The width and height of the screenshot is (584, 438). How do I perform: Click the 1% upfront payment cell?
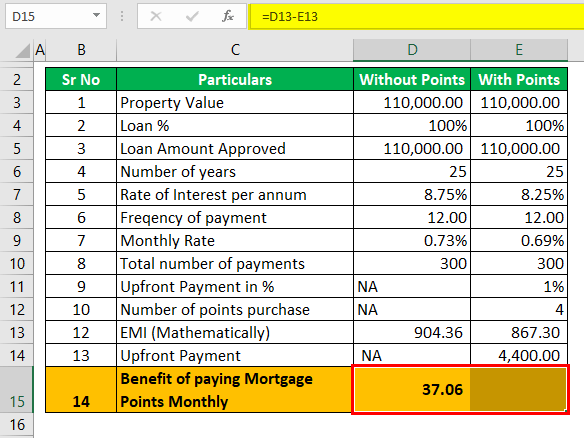pyautogui.click(x=519, y=286)
